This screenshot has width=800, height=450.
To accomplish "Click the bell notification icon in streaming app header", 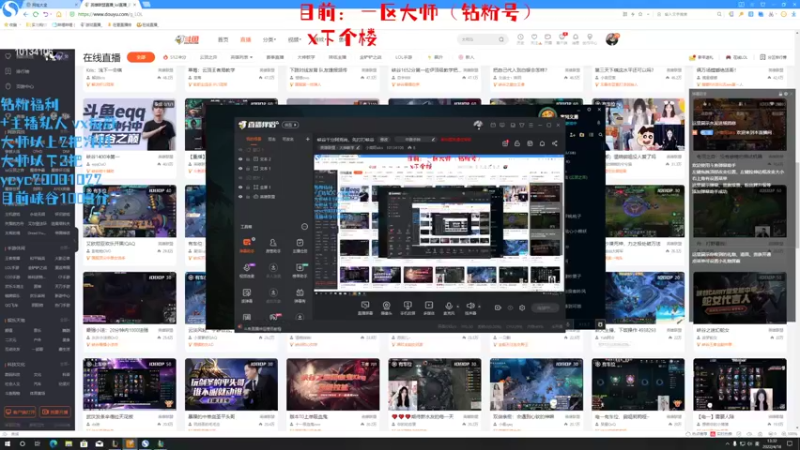I will [542, 143].
